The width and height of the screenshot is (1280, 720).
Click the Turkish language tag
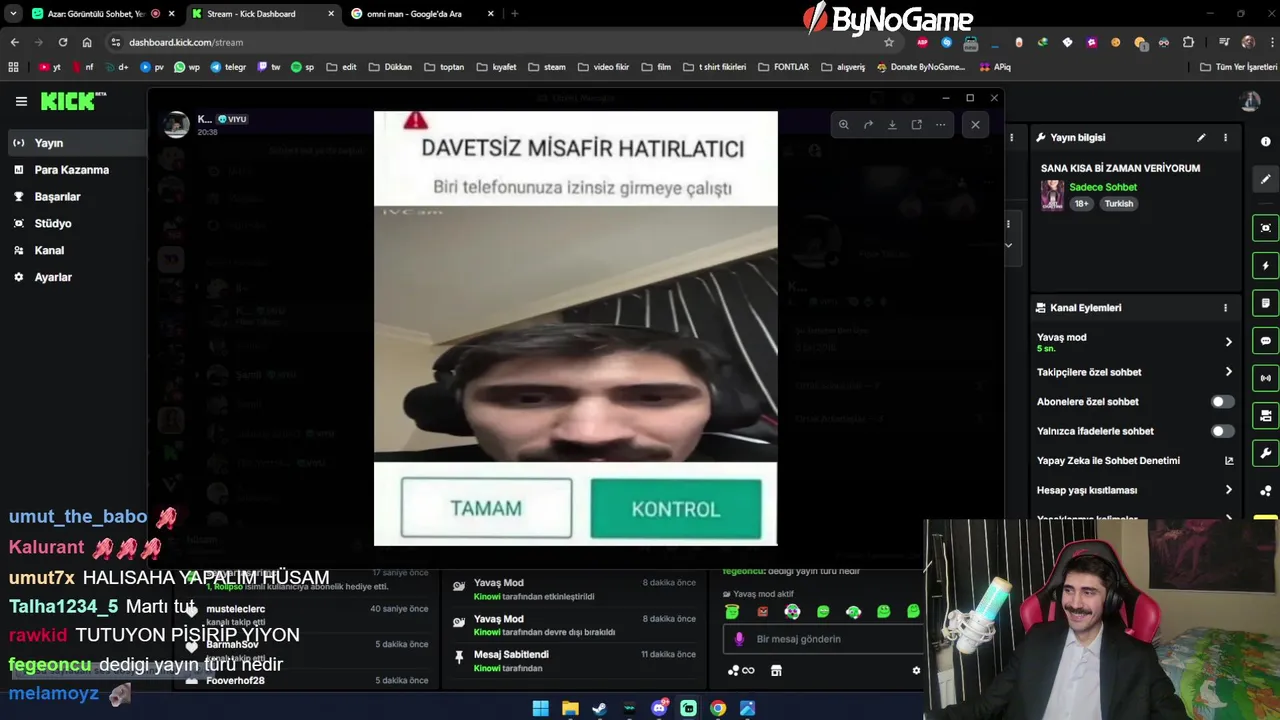[x=1119, y=204]
